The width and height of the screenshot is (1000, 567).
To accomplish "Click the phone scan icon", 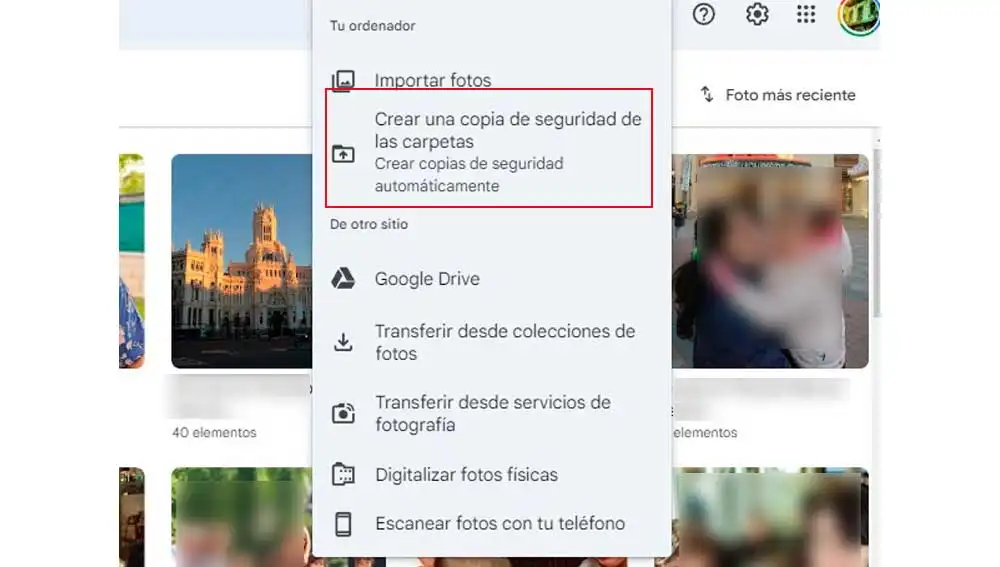I will click(x=343, y=524).
